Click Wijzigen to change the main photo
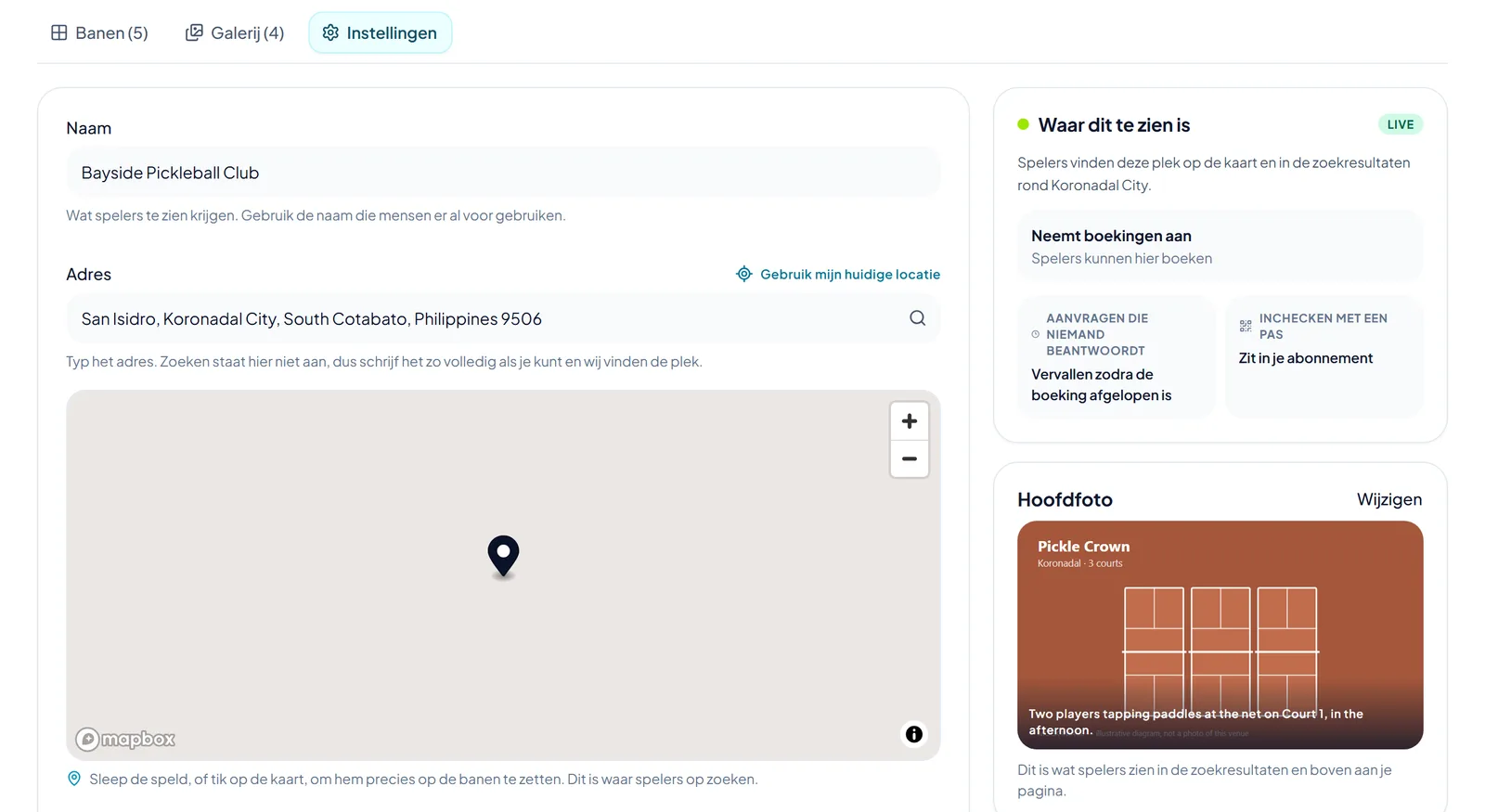Image resolution: width=1485 pixels, height=812 pixels. (x=1388, y=499)
